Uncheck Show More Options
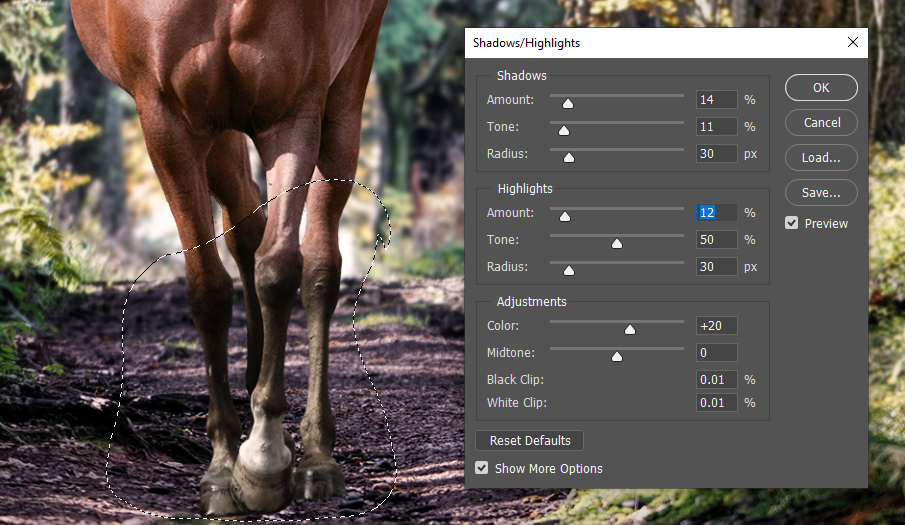This screenshot has height=525, width=905. 481,468
